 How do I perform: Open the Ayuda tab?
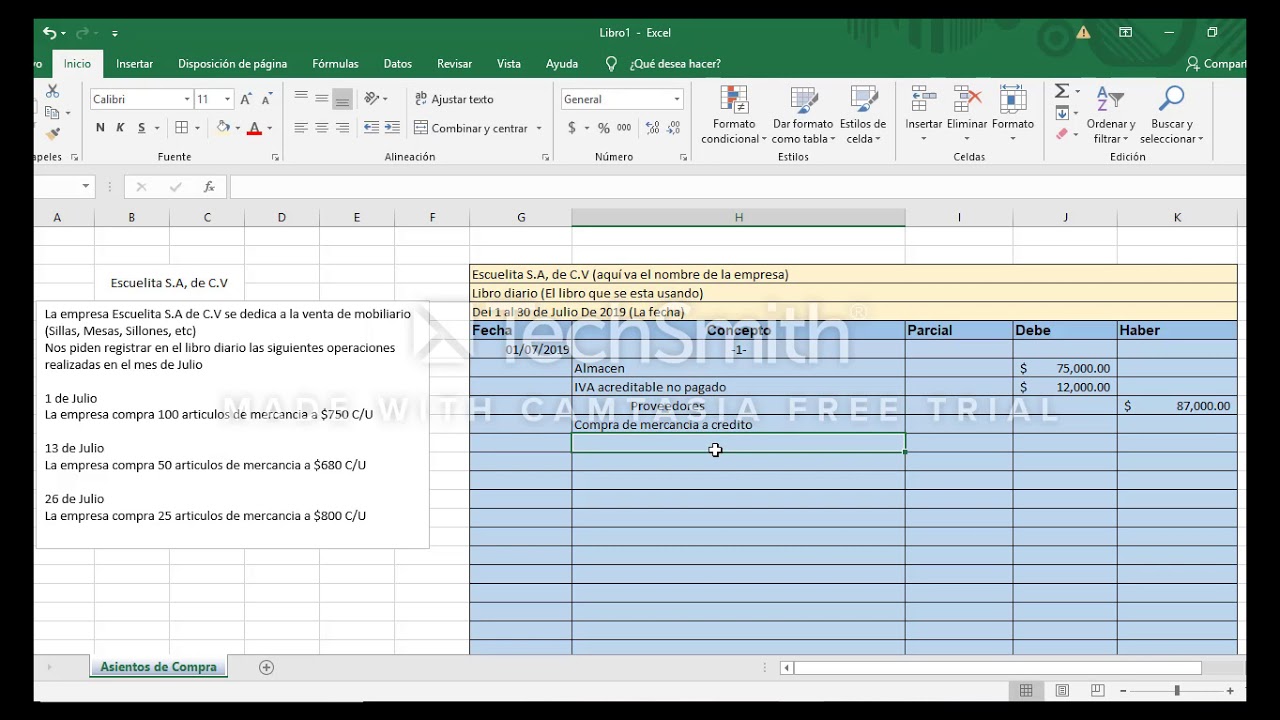pos(562,63)
